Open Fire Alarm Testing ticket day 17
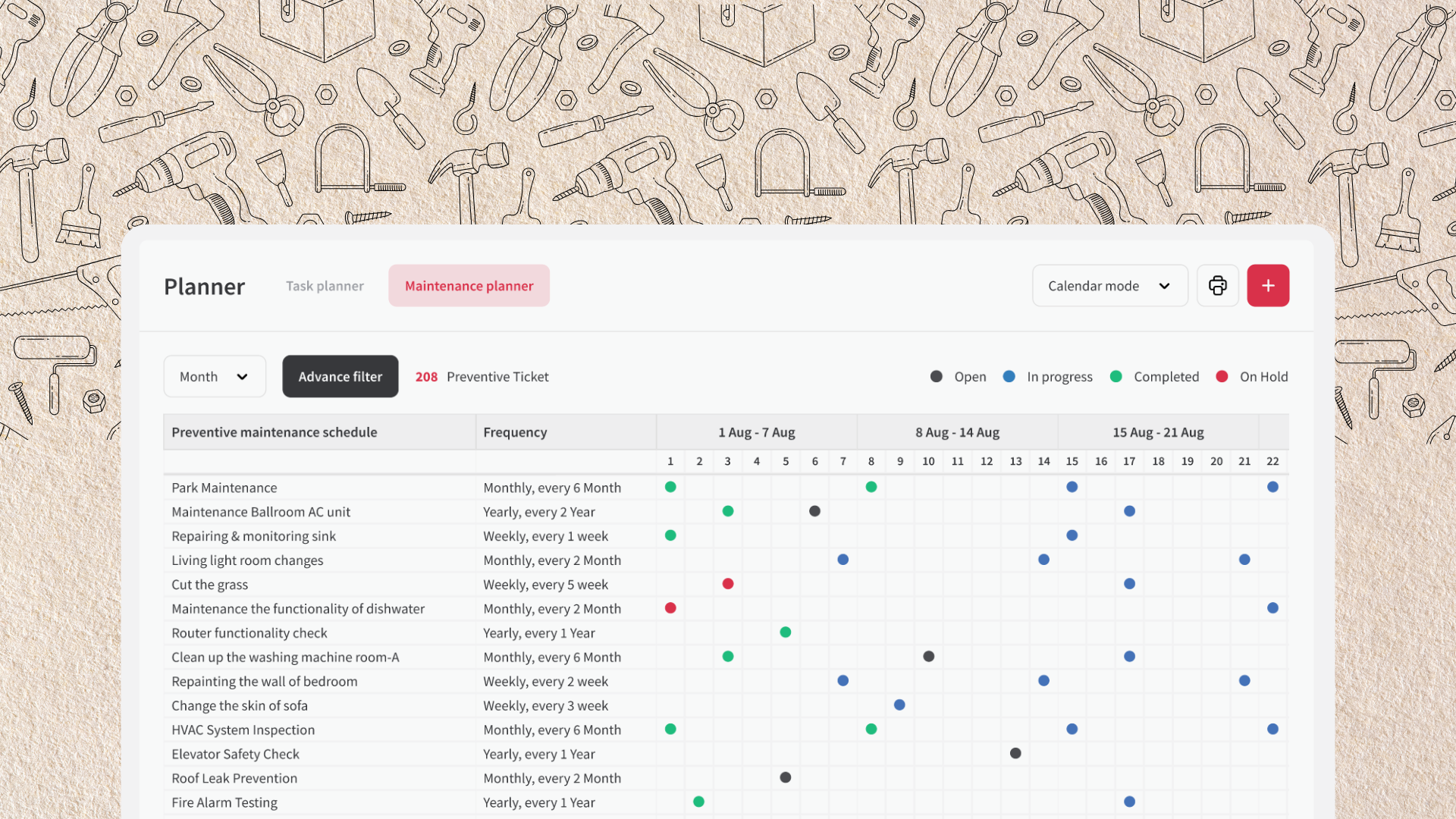The image size is (1456, 819). click(x=1129, y=802)
